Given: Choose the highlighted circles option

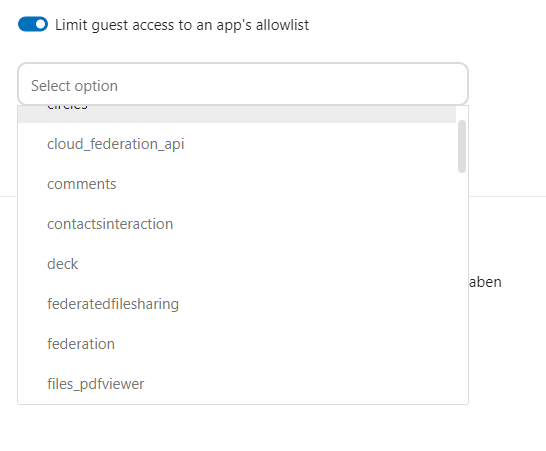Looking at the screenshot, I should point(237,114).
